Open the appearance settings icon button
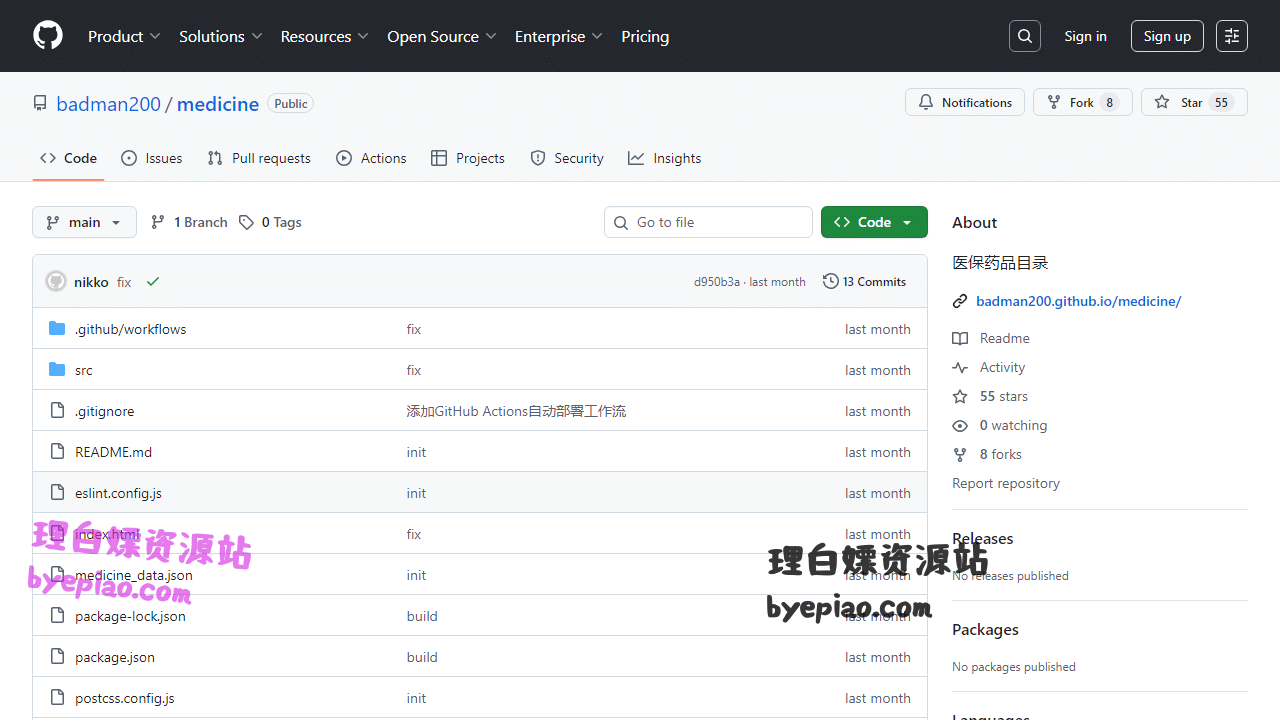Viewport: 1280px width, 720px height. [1232, 36]
